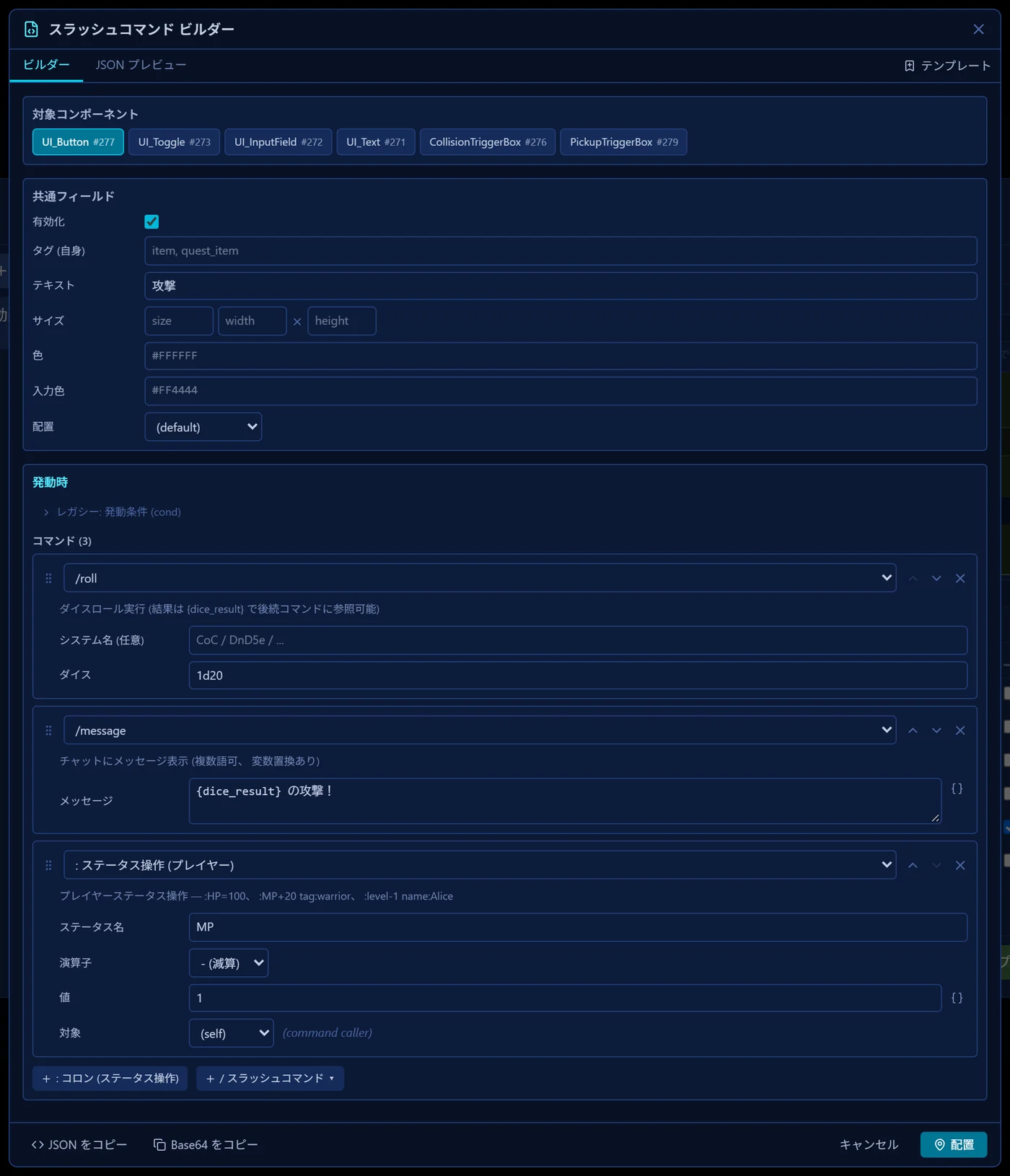The width and height of the screenshot is (1010, 1176).
Task: Move the ステータス操作 command up
Action: coord(913,866)
